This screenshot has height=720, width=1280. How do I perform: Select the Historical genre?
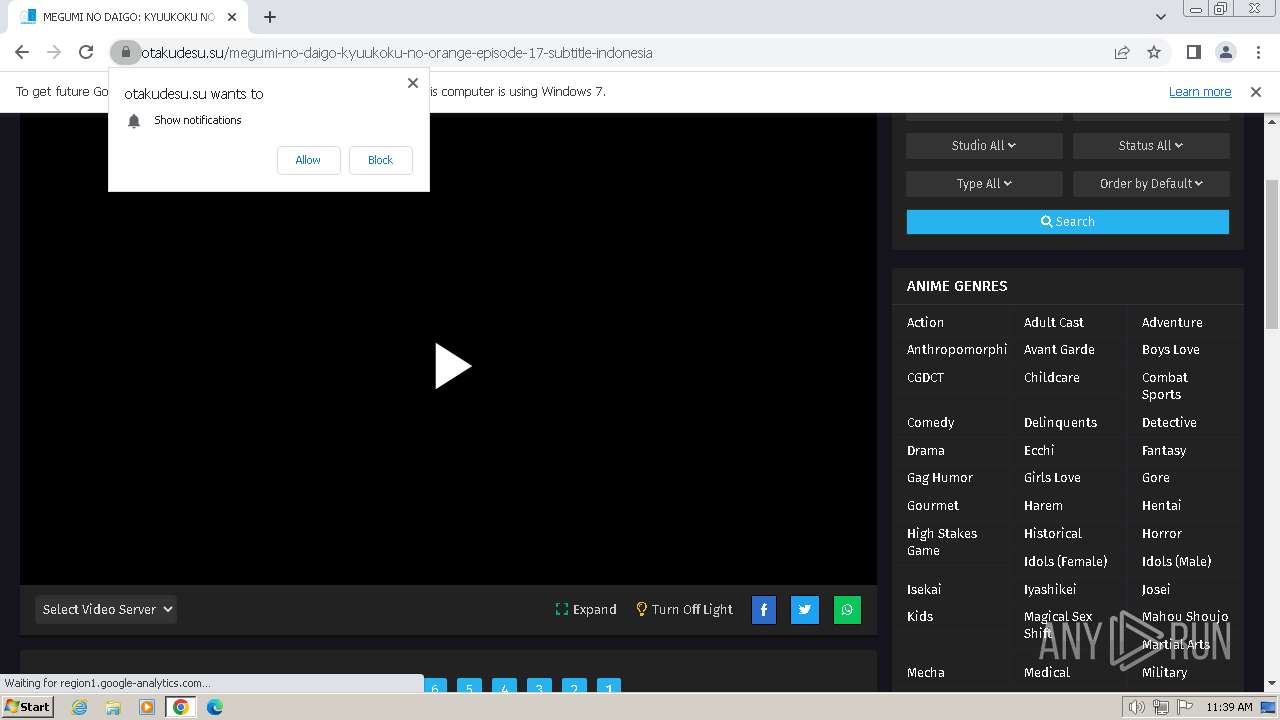(x=1053, y=533)
